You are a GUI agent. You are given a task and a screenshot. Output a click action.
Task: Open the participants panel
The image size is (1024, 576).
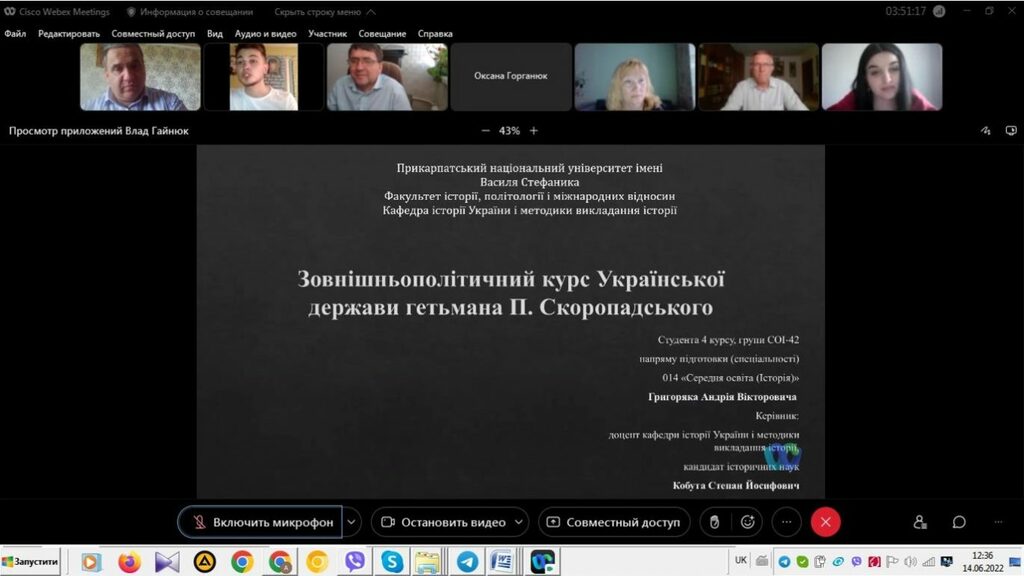(920, 522)
